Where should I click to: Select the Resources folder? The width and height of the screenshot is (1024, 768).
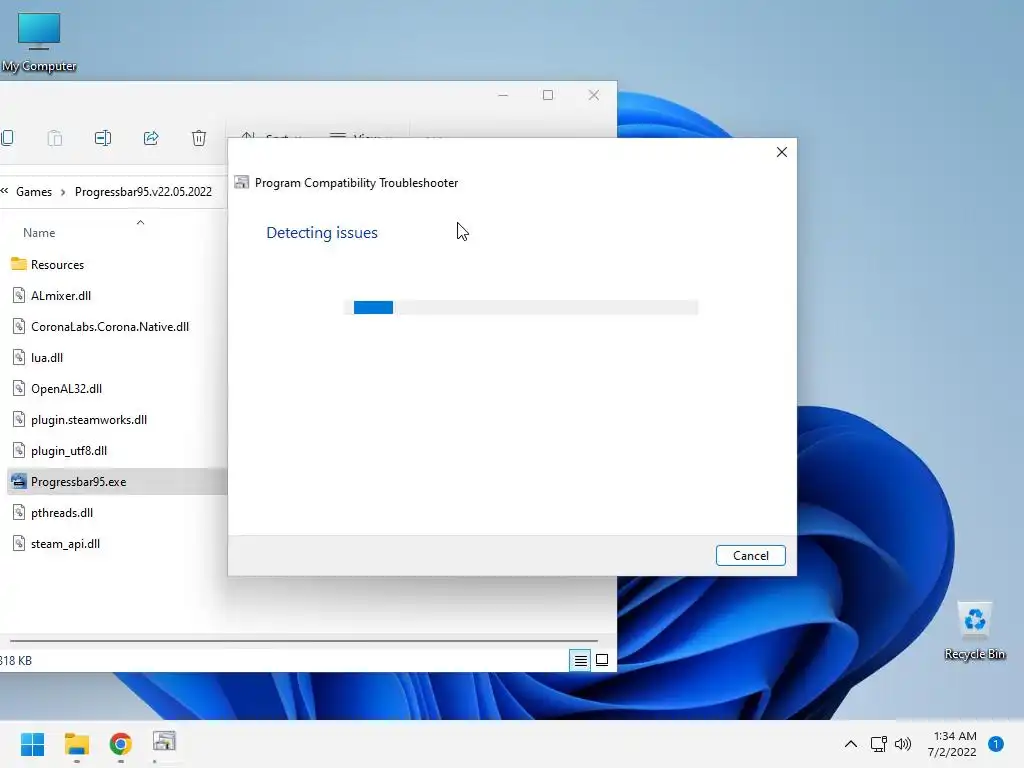click(x=57, y=264)
